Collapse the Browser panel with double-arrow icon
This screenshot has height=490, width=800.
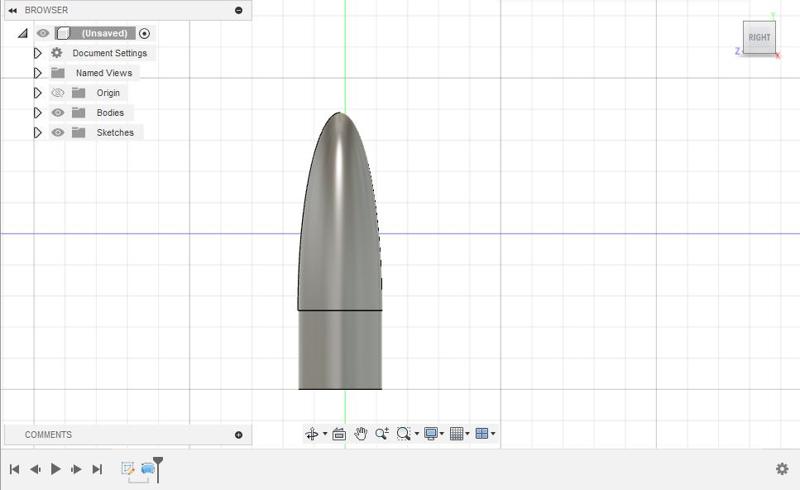(x=12, y=10)
